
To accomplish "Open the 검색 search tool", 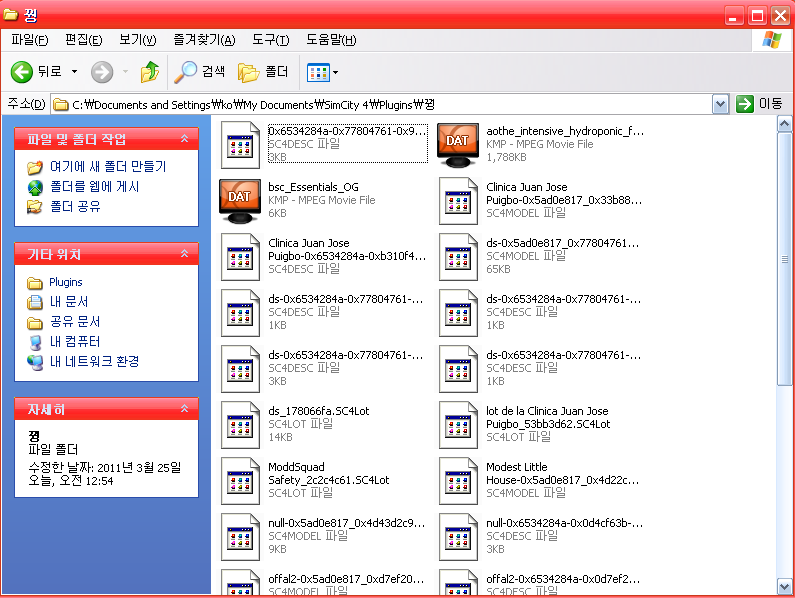I will tap(200, 72).
